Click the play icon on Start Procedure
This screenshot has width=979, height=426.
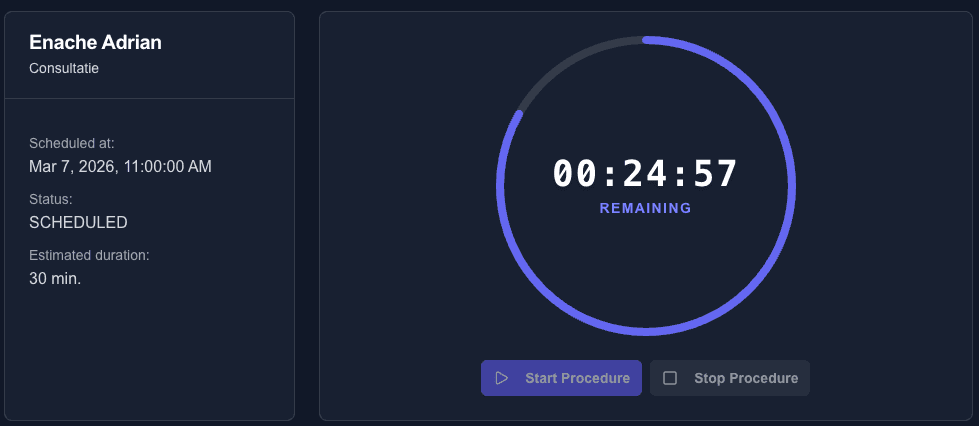(x=502, y=378)
